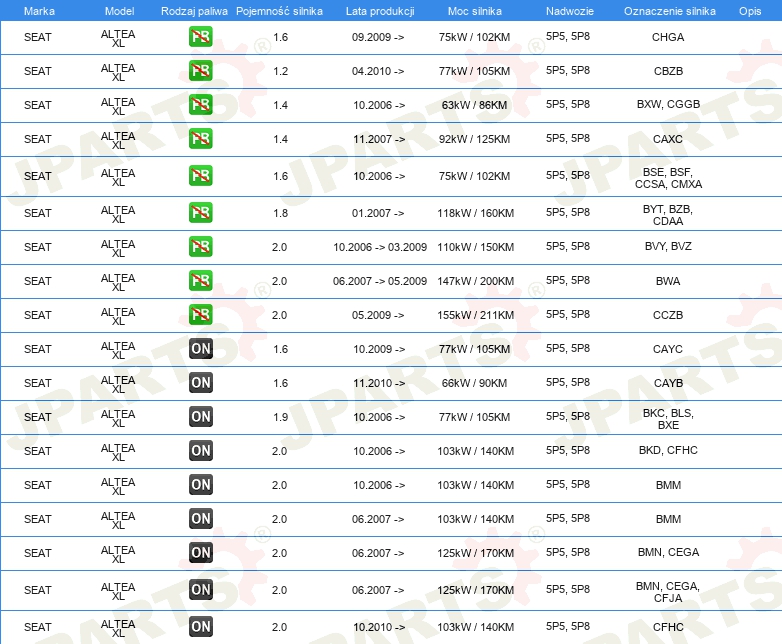Click the Pojemność silnika column header
This screenshot has height=644, width=782.
coord(279,11)
